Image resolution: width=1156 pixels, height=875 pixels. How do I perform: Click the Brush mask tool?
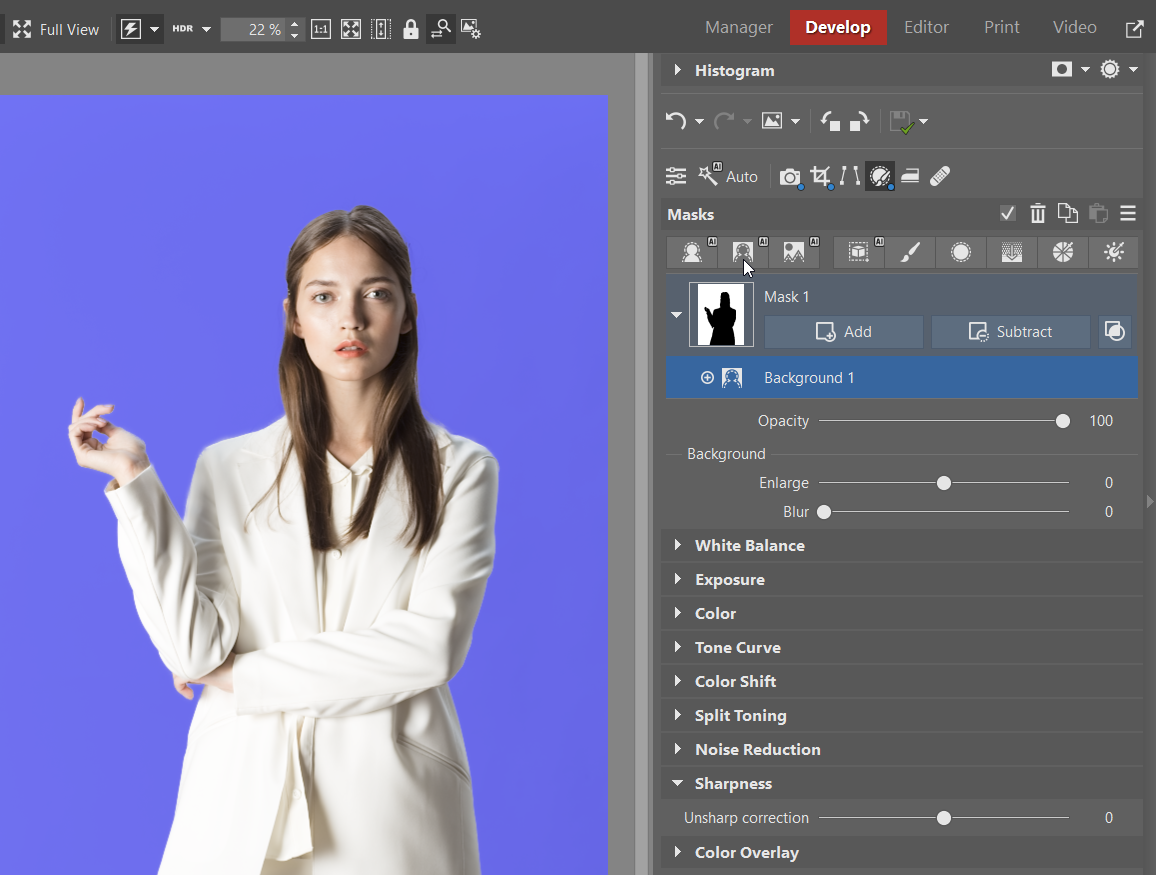[x=910, y=253]
